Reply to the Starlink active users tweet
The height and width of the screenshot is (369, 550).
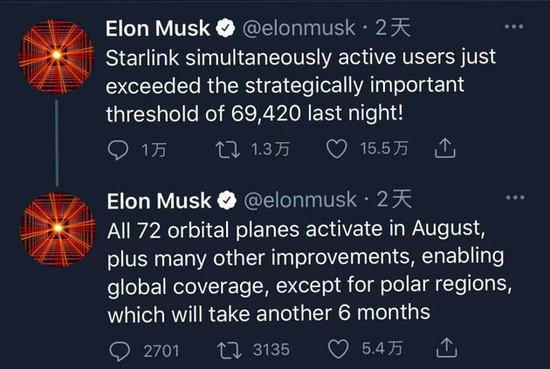pyautogui.click(x=118, y=150)
